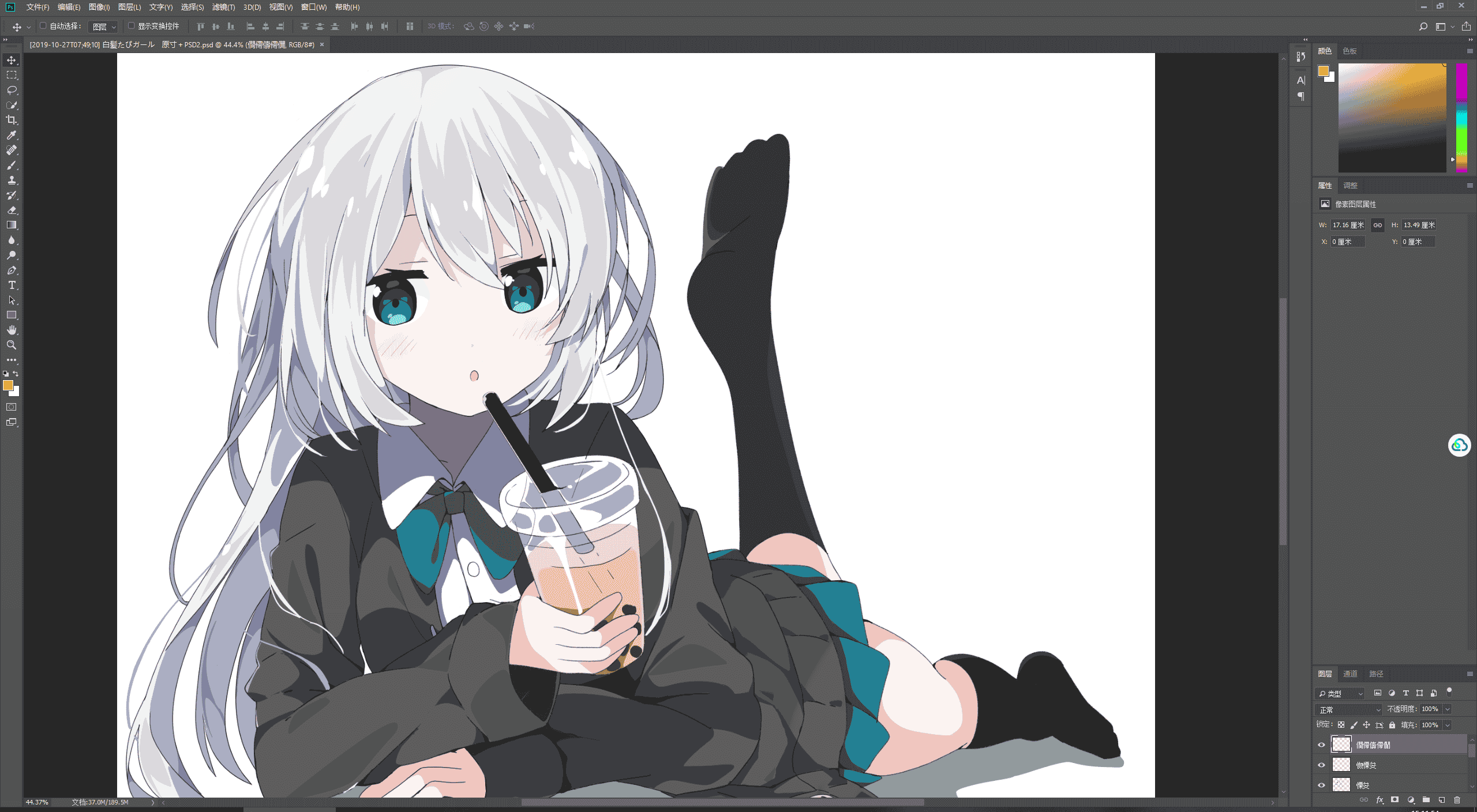Select the Gradient tool
Screen dimensions: 1477x812
tap(12, 225)
